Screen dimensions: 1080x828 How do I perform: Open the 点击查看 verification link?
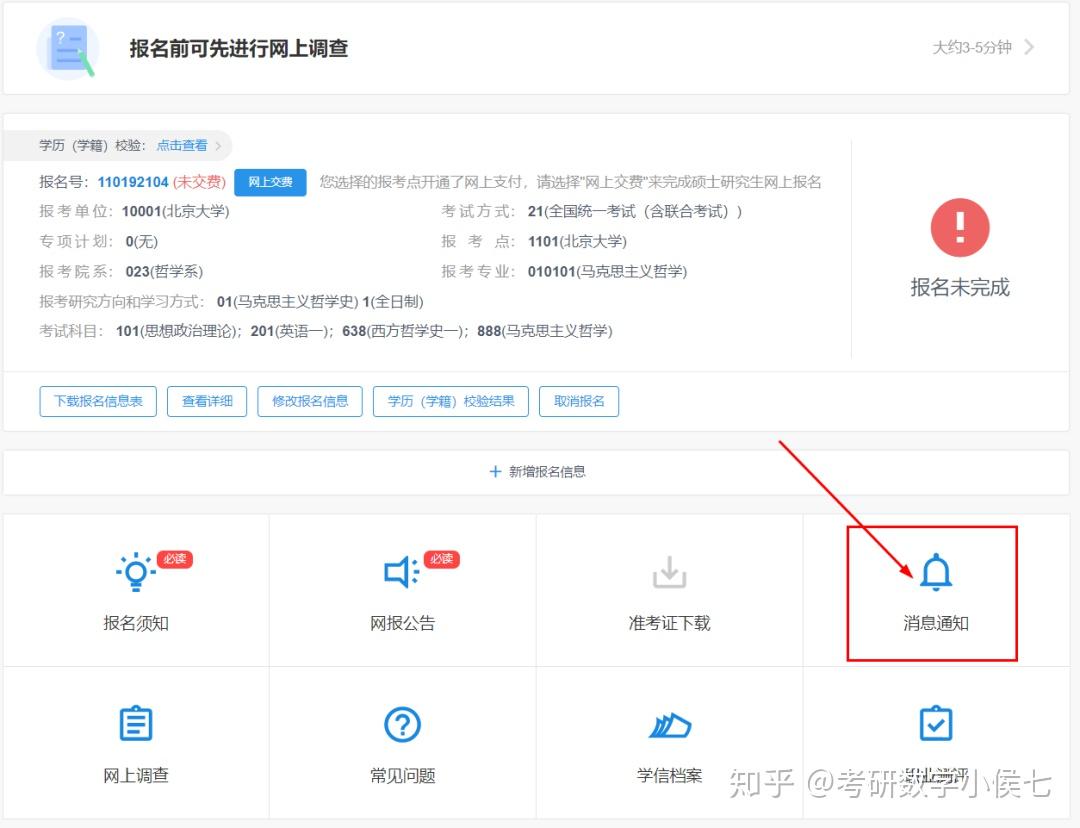pos(181,144)
